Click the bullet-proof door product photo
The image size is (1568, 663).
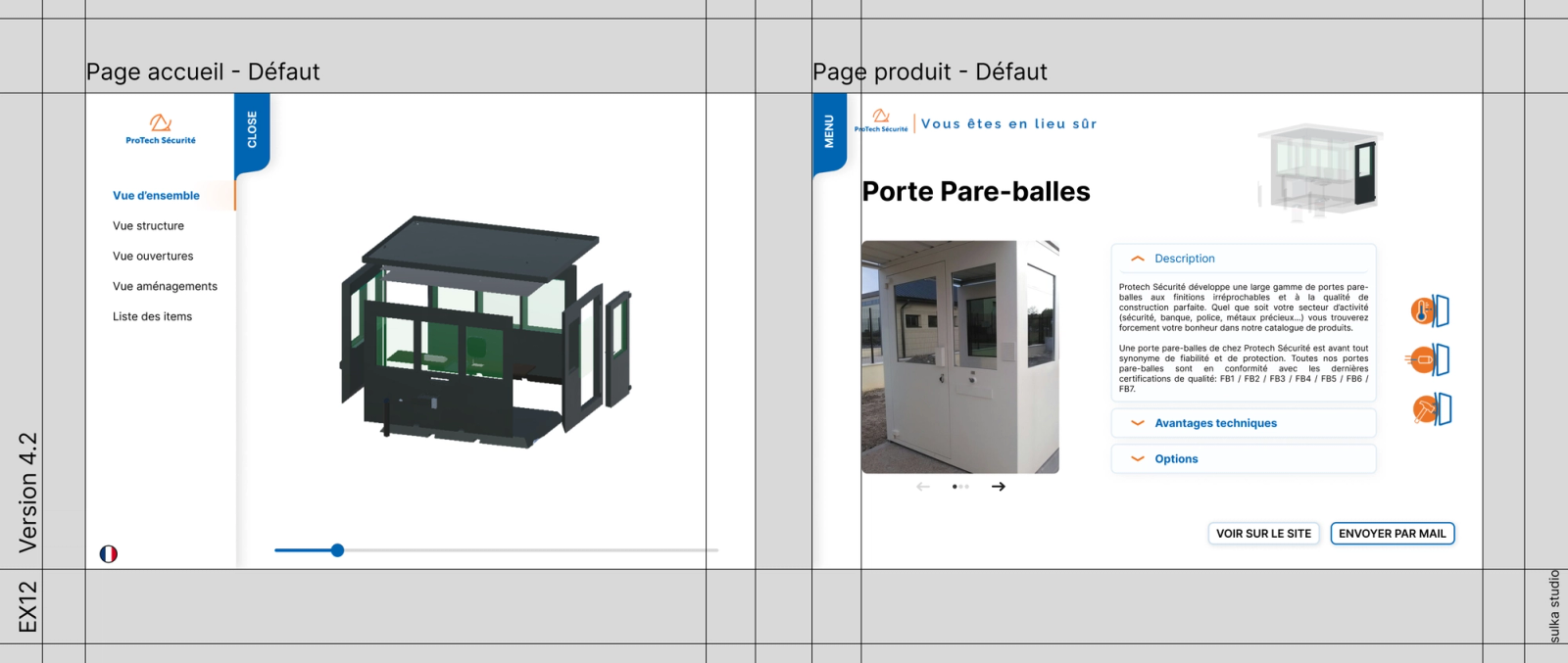pyautogui.click(x=959, y=357)
